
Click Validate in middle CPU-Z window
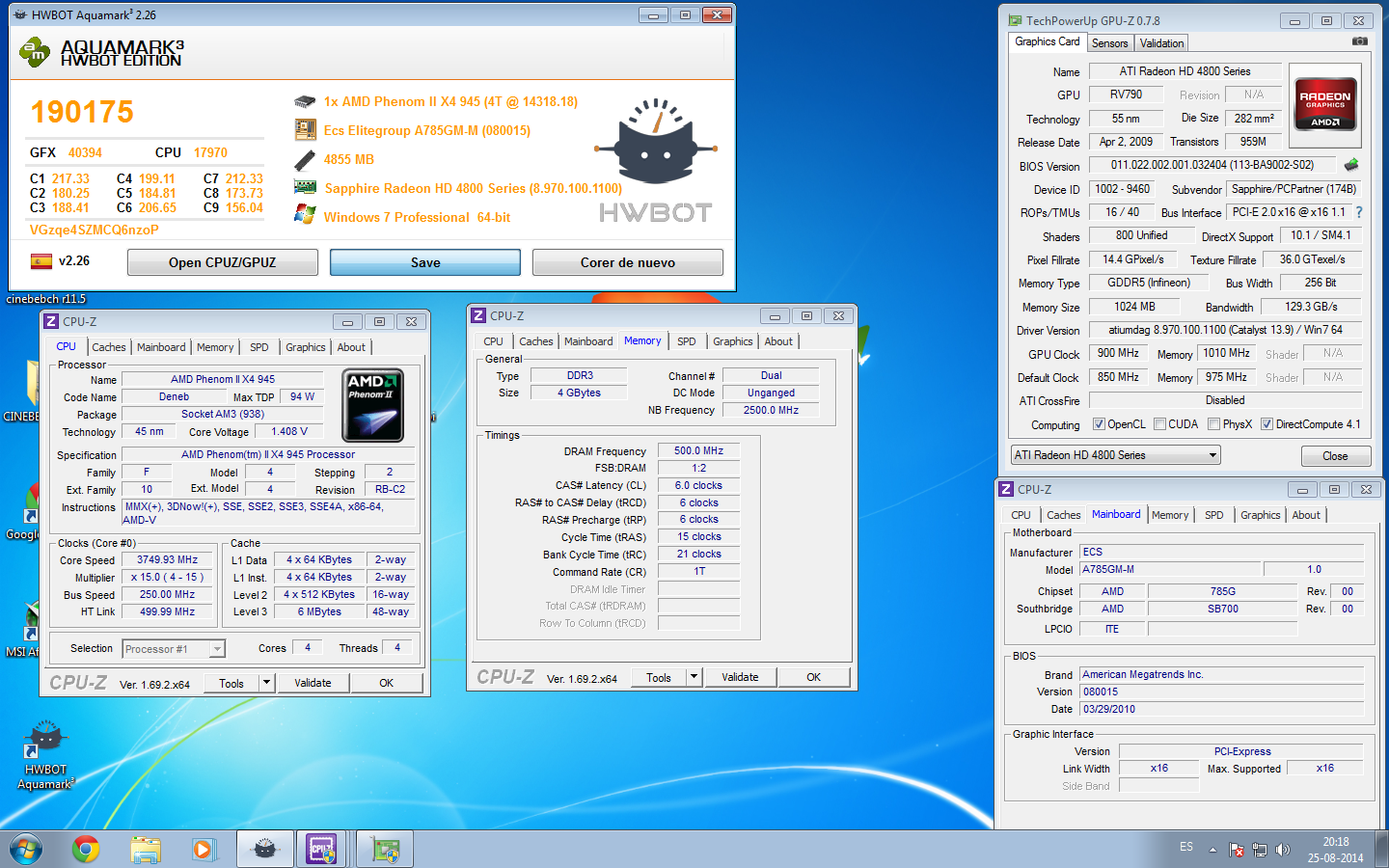coord(740,677)
